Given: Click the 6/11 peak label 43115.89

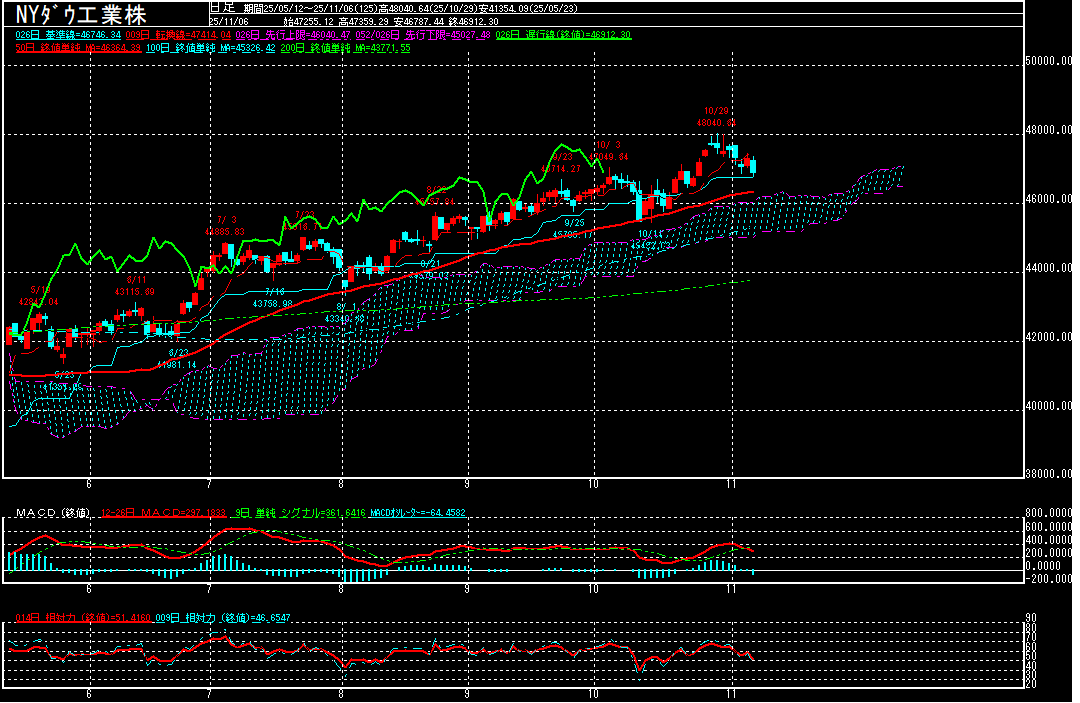Looking at the screenshot, I should tap(136, 291).
